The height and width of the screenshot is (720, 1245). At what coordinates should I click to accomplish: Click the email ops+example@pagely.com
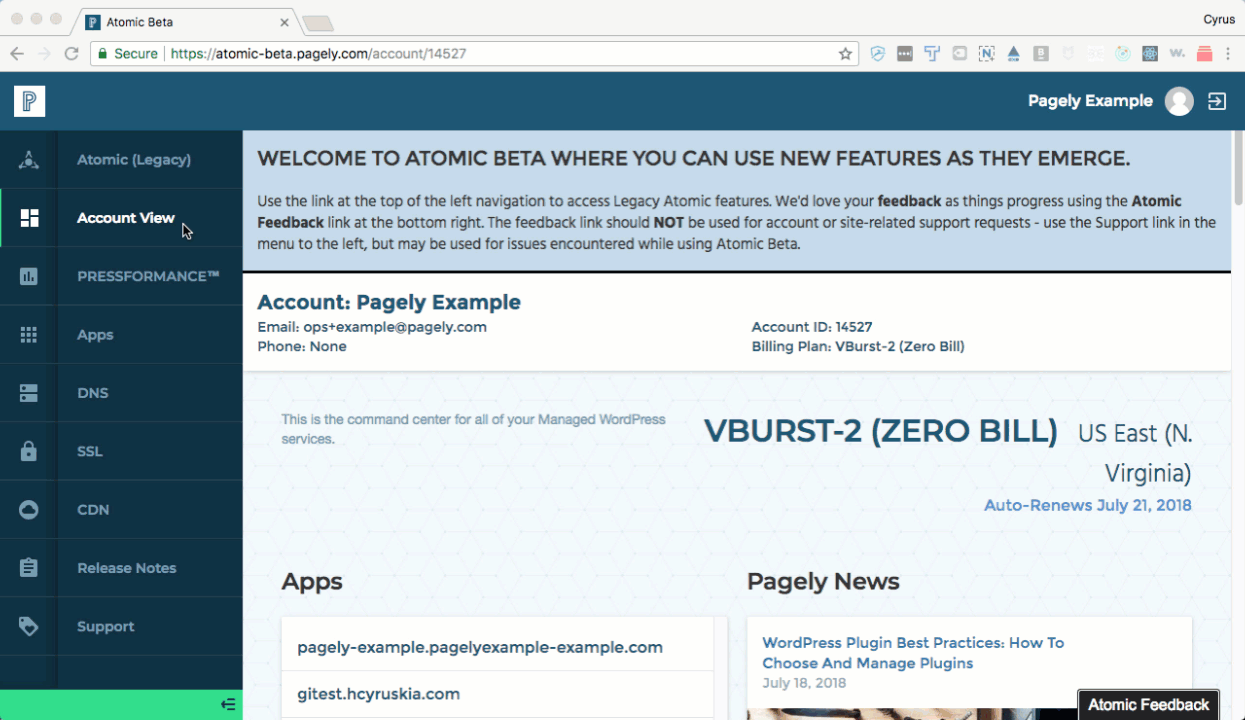point(395,327)
